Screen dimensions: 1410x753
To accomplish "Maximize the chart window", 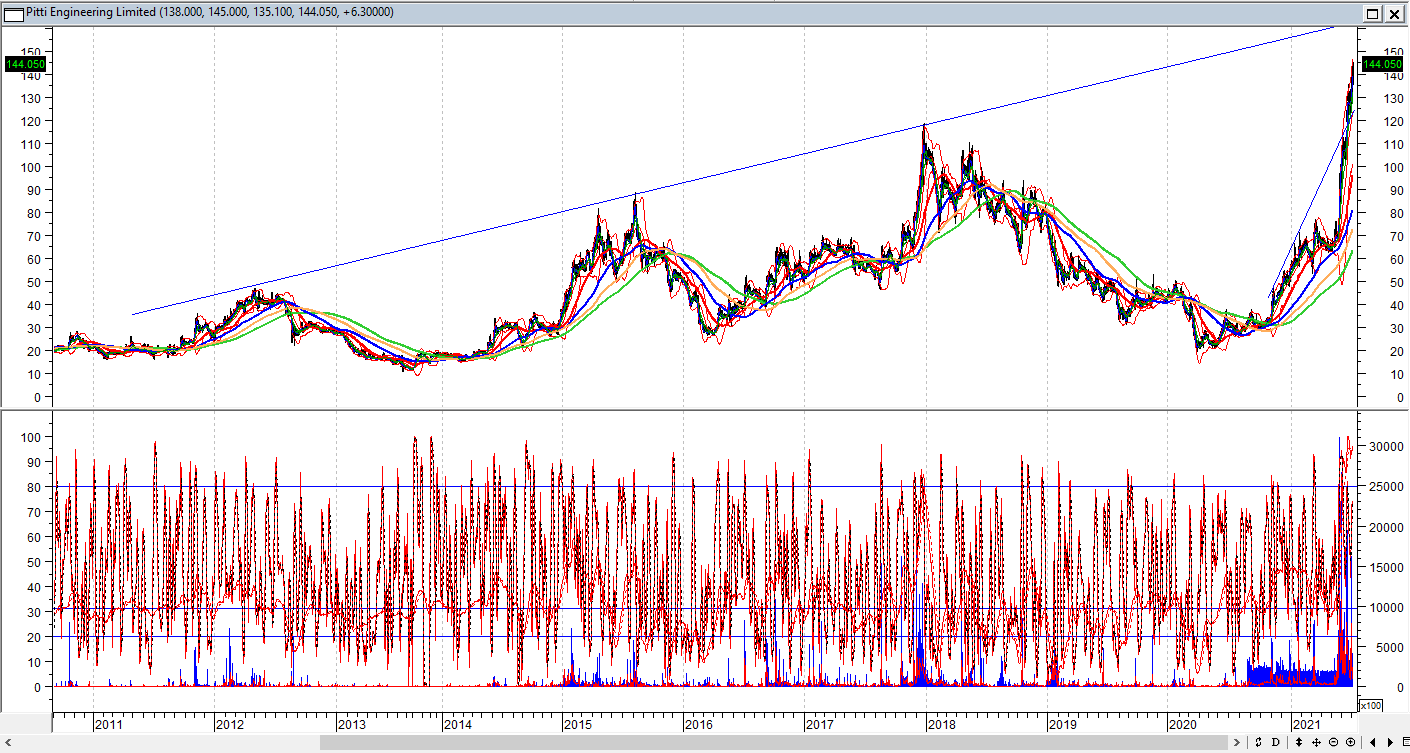I will pos(1373,13).
